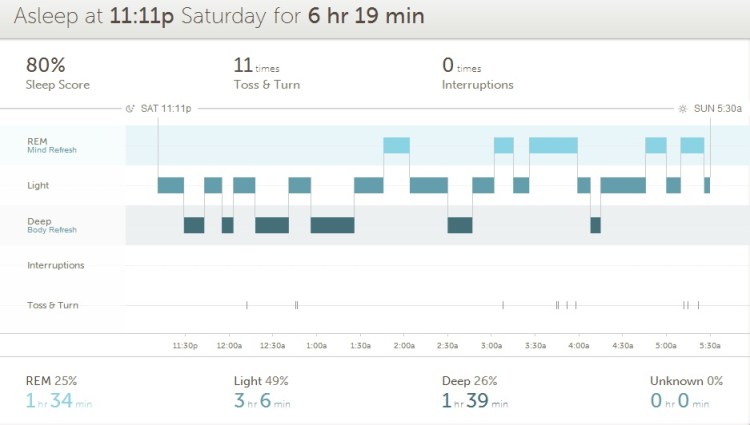
Task: Select the Light row label
Action: coord(38,185)
